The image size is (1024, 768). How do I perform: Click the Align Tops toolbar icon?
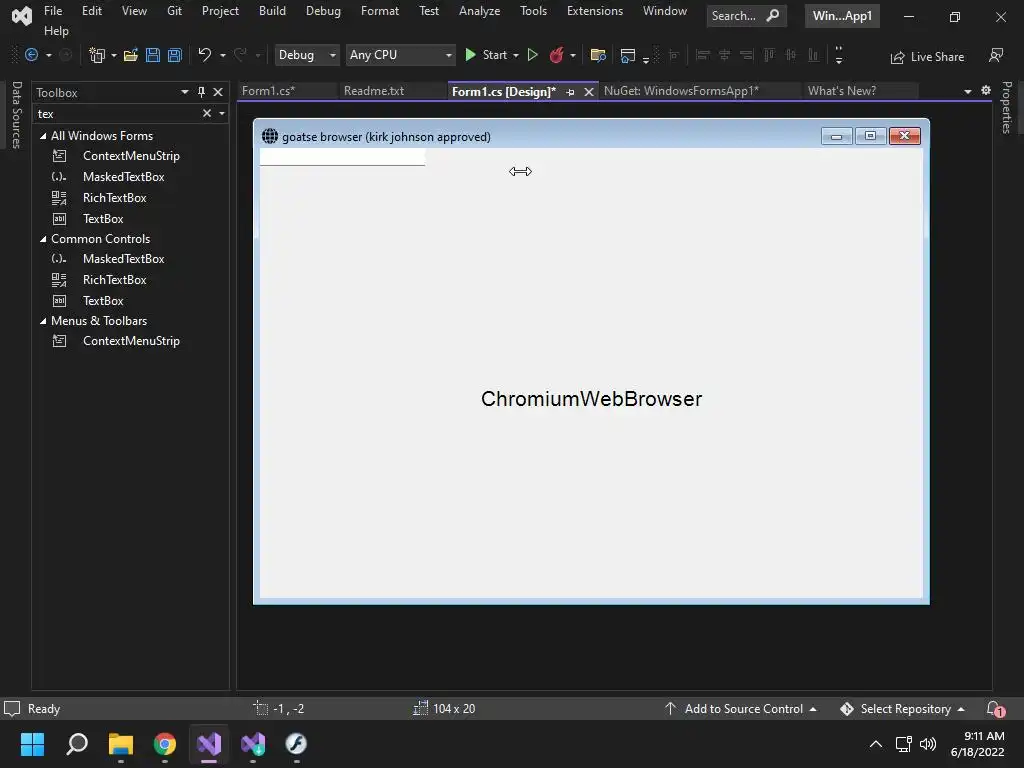tap(769, 56)
